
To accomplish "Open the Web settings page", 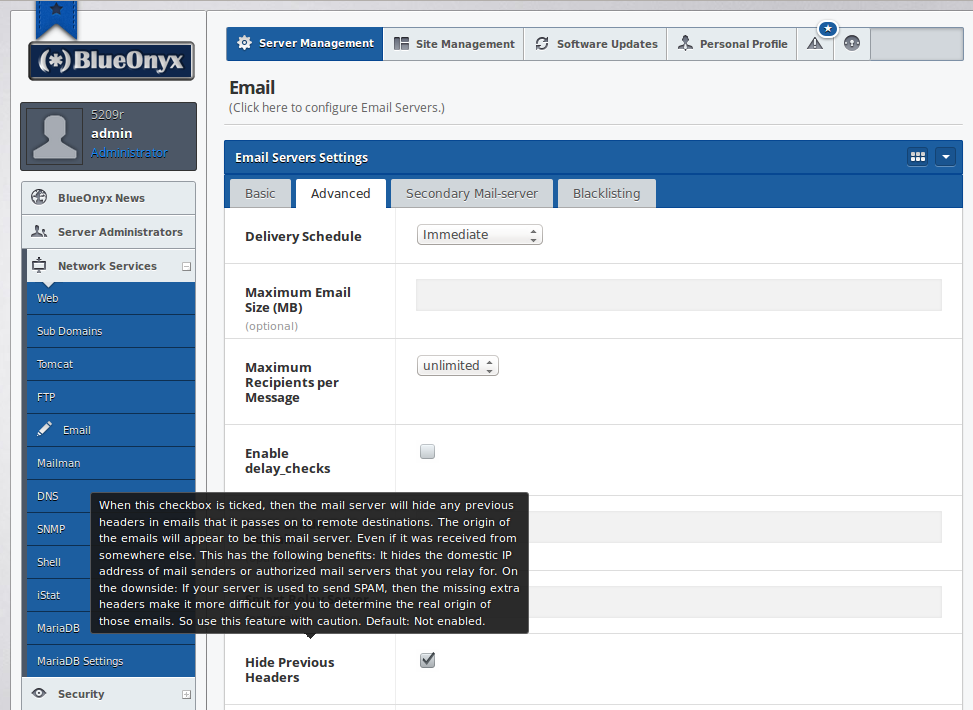I will click(x=111, y=298).
